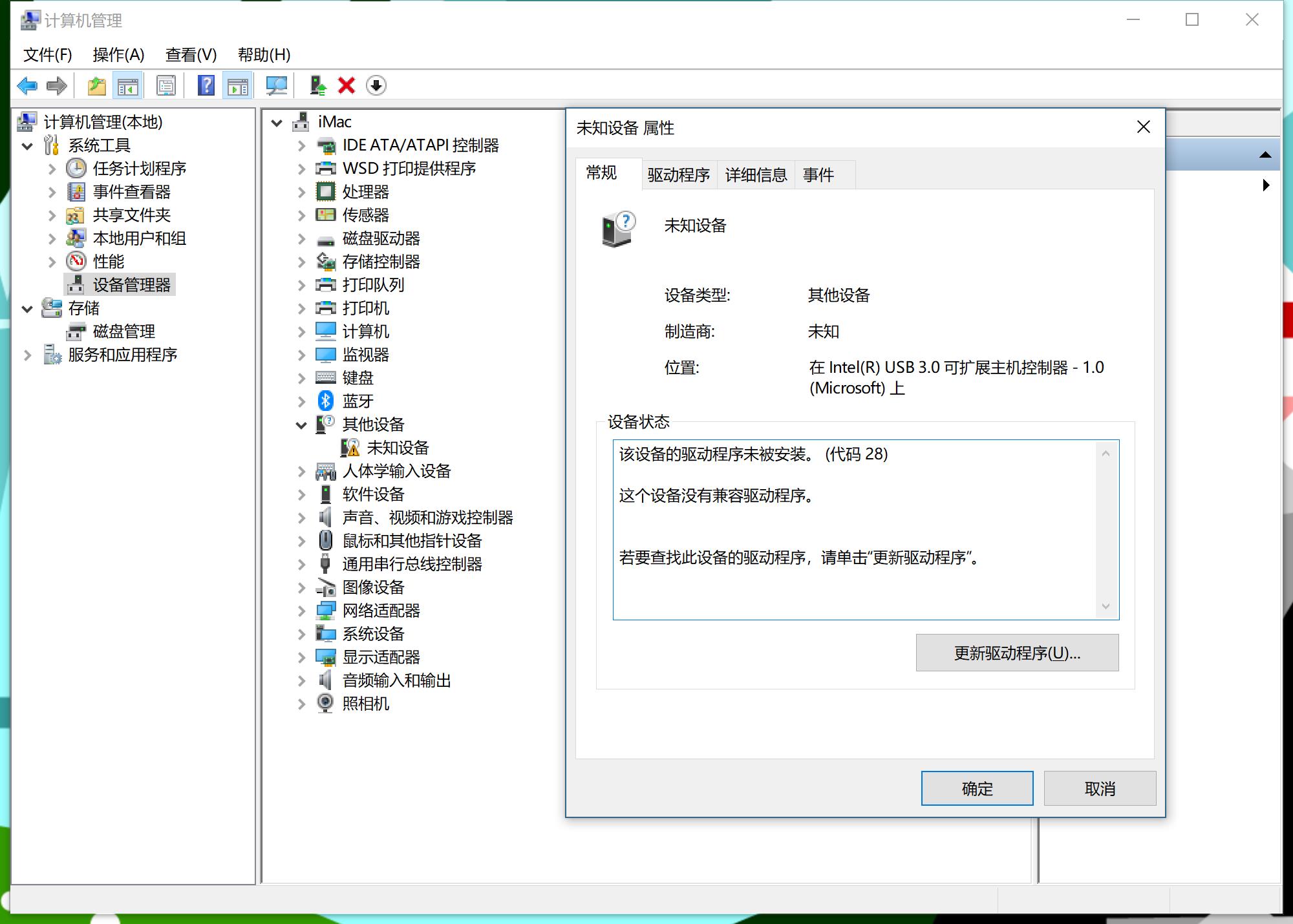Image resolution: width=1293 pixels, height=924 pixels.
Task: Click the red X uninstall device icon
Action: 347,85
